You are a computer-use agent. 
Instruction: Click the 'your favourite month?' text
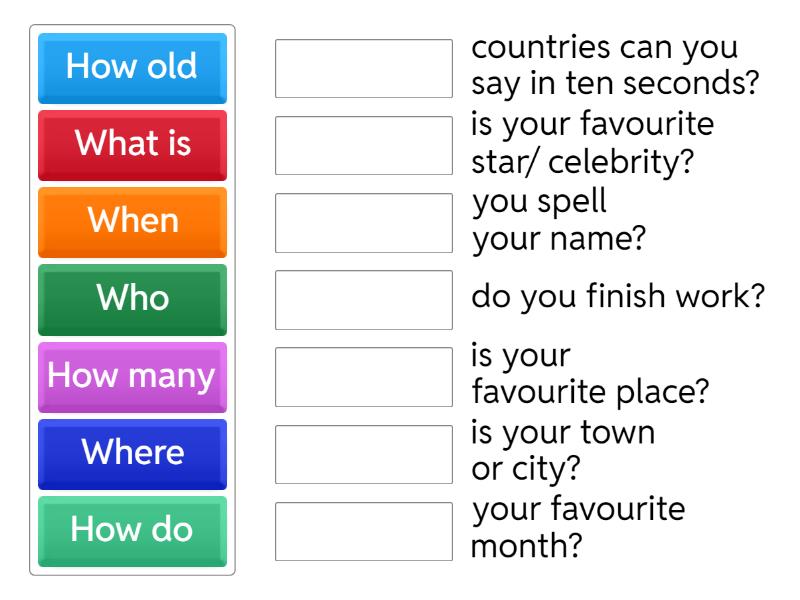[x=578, y=528]
